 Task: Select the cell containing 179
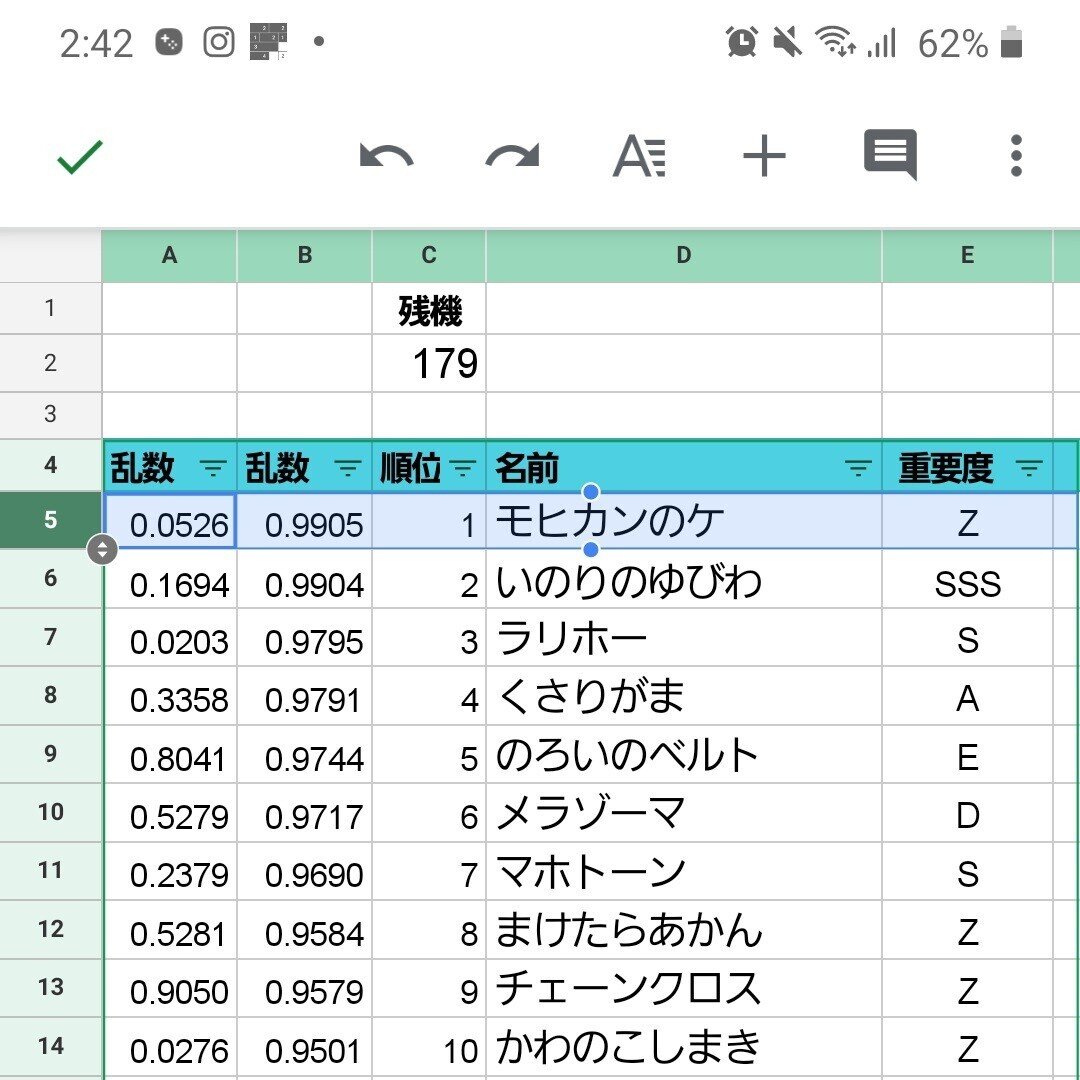pos(429,364)
